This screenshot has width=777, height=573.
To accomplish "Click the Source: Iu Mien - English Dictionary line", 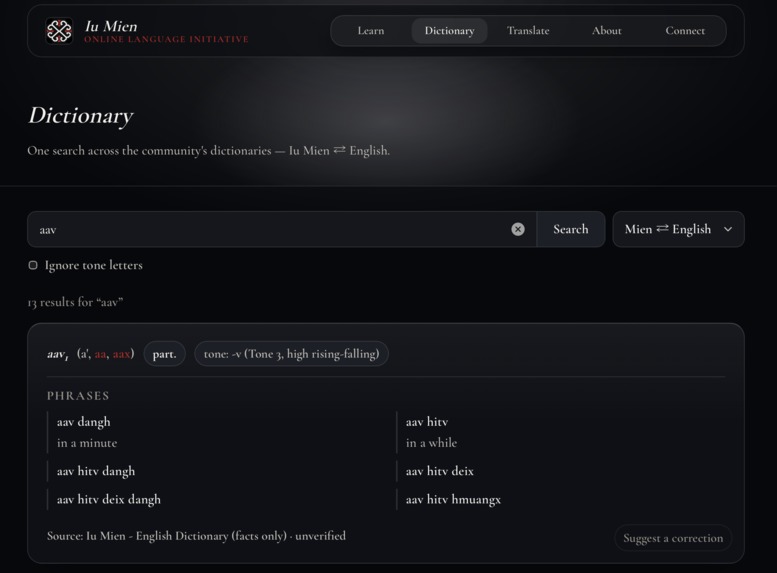I will point(196,536).
